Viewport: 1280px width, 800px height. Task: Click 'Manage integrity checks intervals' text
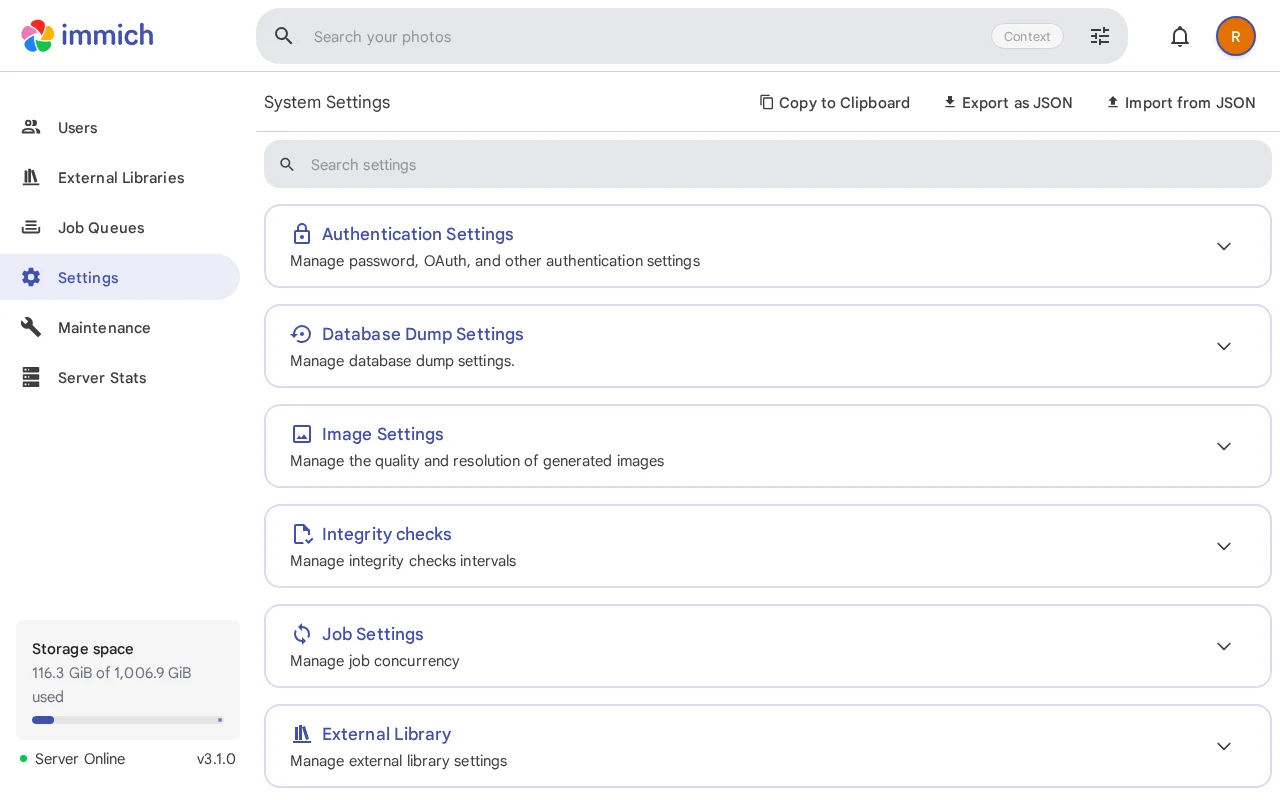pyautogui.click(x=403, y=561)
